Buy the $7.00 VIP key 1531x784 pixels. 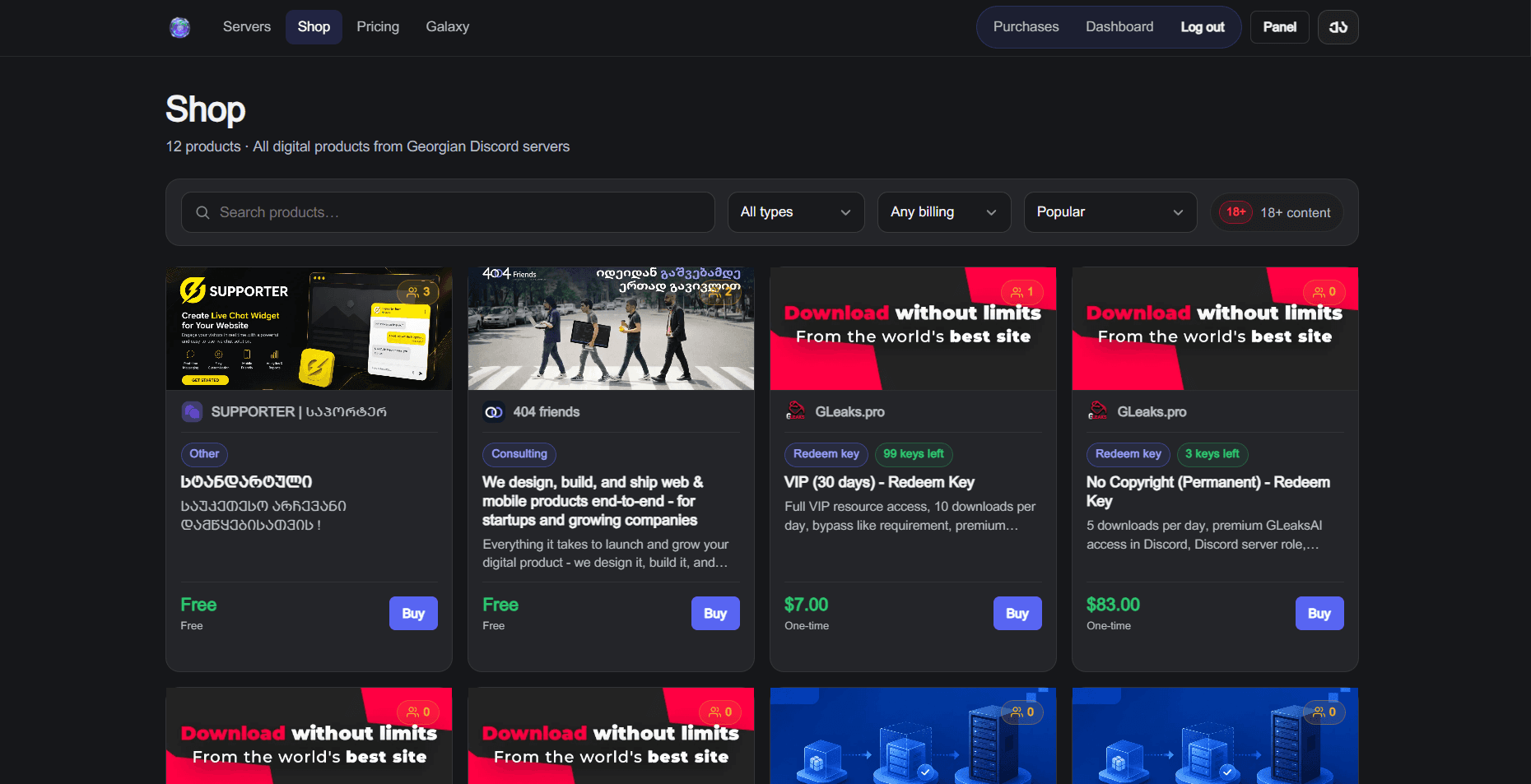pos(1017,614)
